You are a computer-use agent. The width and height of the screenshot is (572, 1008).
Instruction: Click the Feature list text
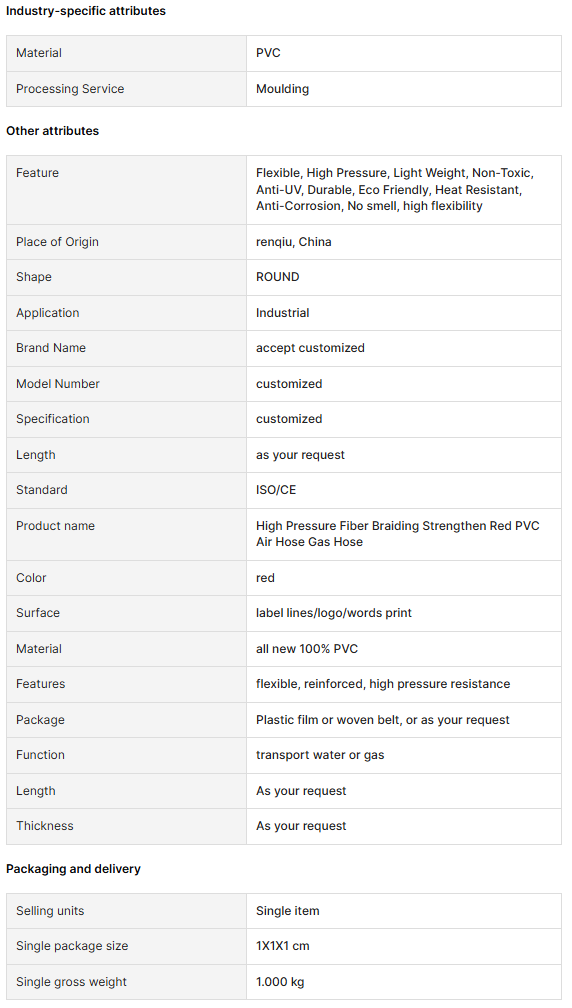coord(395,190)
